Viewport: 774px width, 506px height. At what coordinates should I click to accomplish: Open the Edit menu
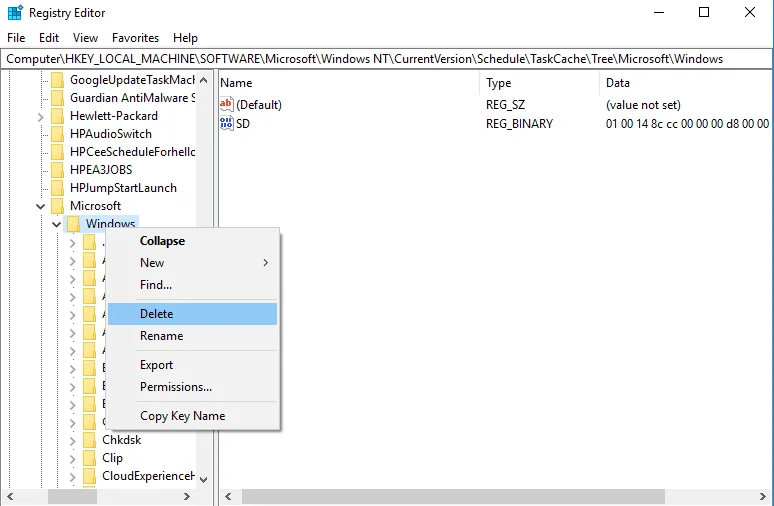tap(49, 38)
